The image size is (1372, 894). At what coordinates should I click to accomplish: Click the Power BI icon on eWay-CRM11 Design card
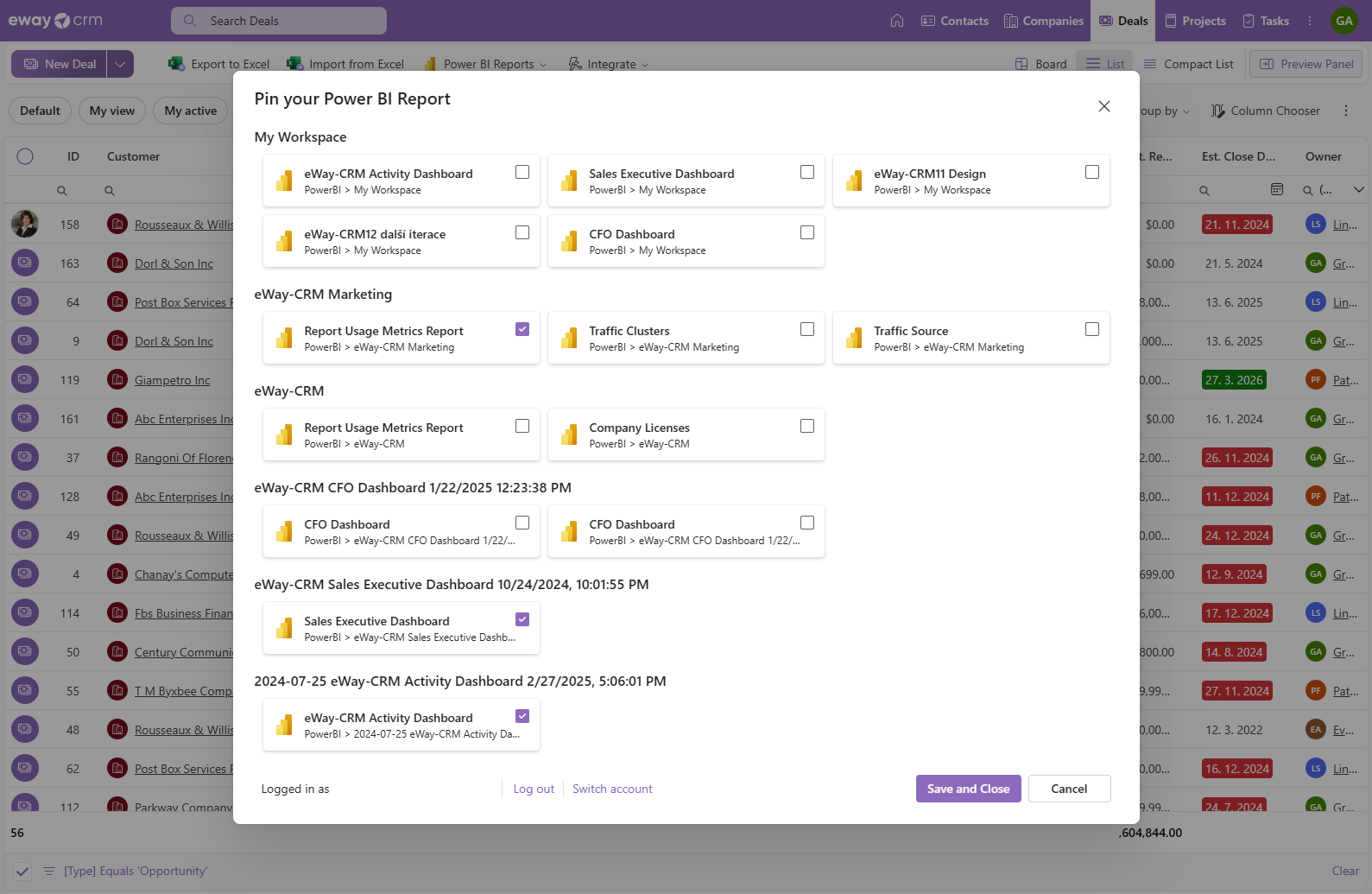tap(854, 181)
